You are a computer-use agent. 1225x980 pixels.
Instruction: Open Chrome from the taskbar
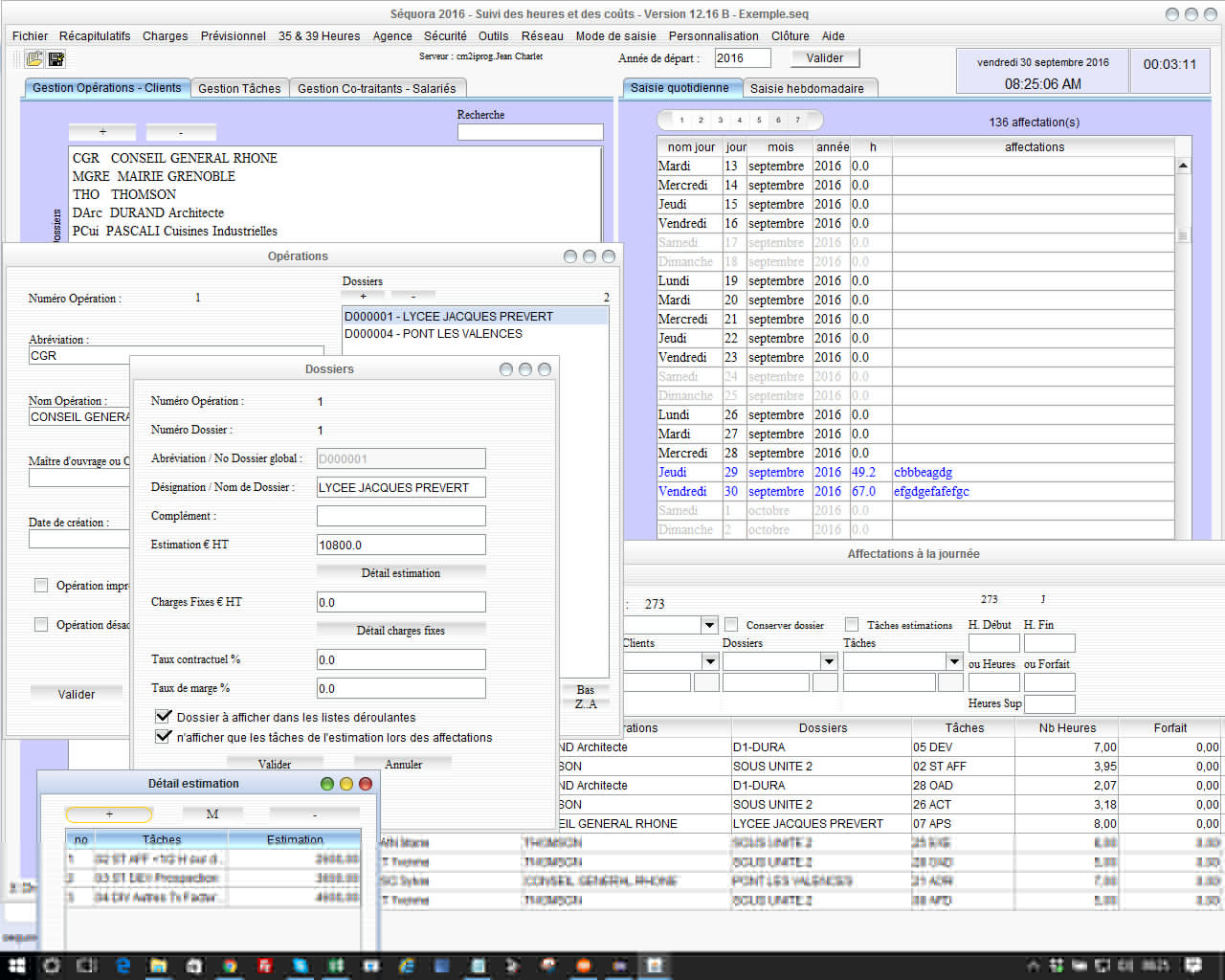point(230,966)
